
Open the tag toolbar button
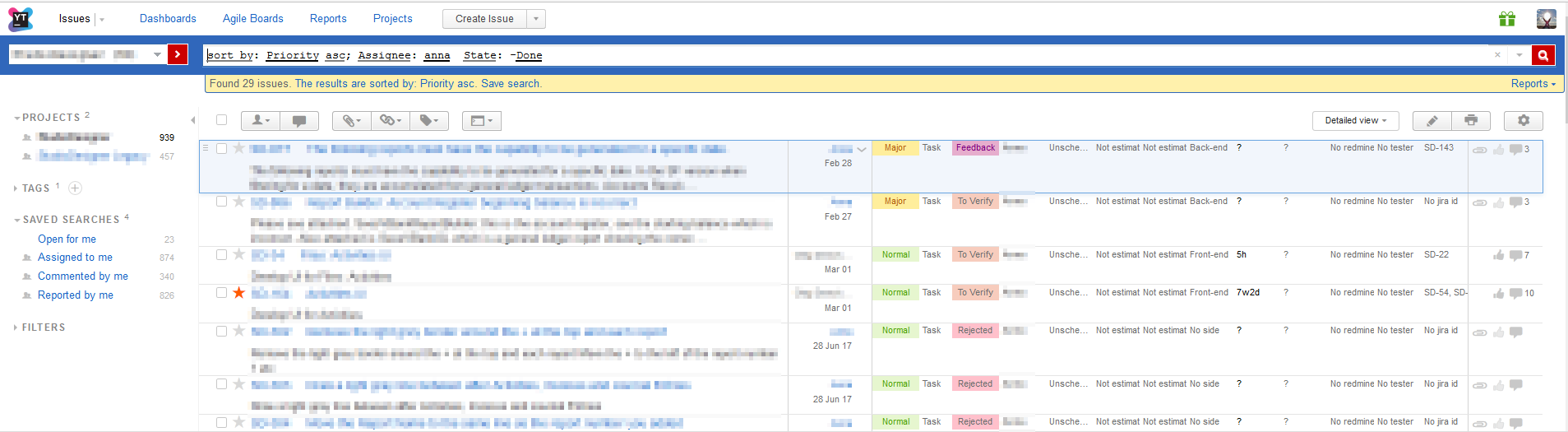click(x=429, y=121)
